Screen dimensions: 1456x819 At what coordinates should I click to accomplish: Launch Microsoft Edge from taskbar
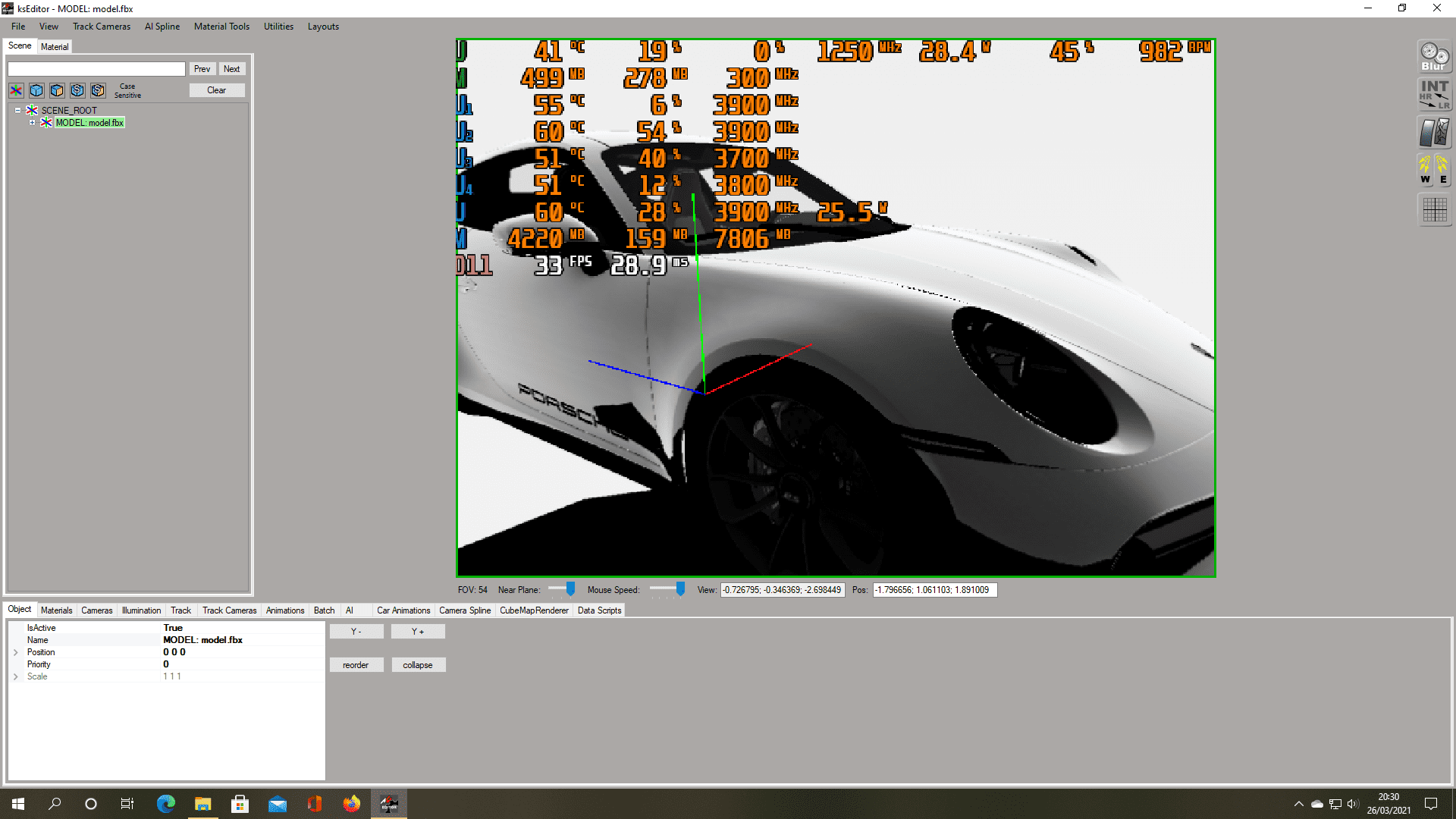tap(165, 804)
